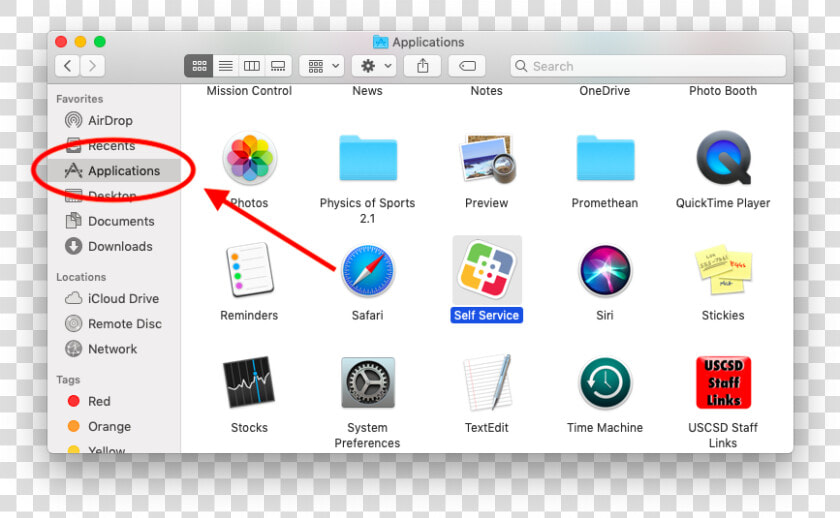
Task: Select Applications in the sidebar
Action: click(x=114, y=171)
